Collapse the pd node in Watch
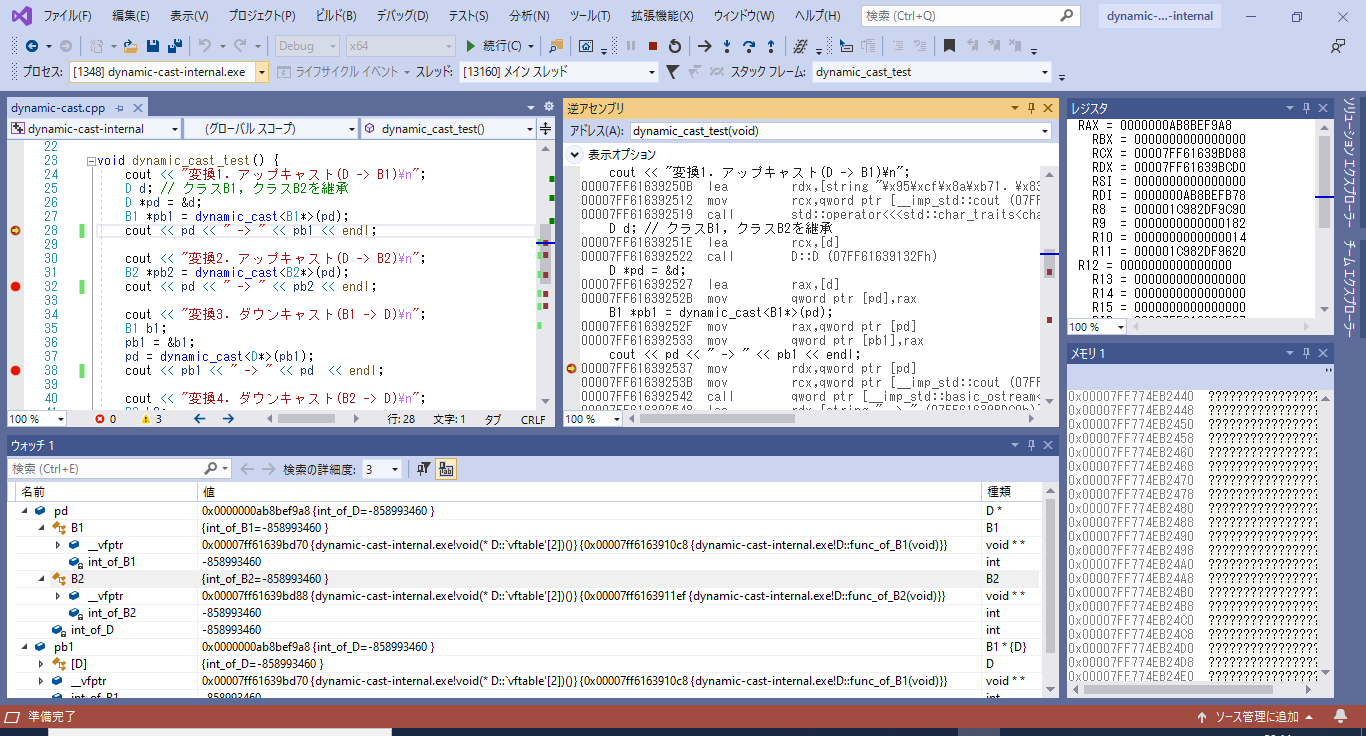 point(24,511)
